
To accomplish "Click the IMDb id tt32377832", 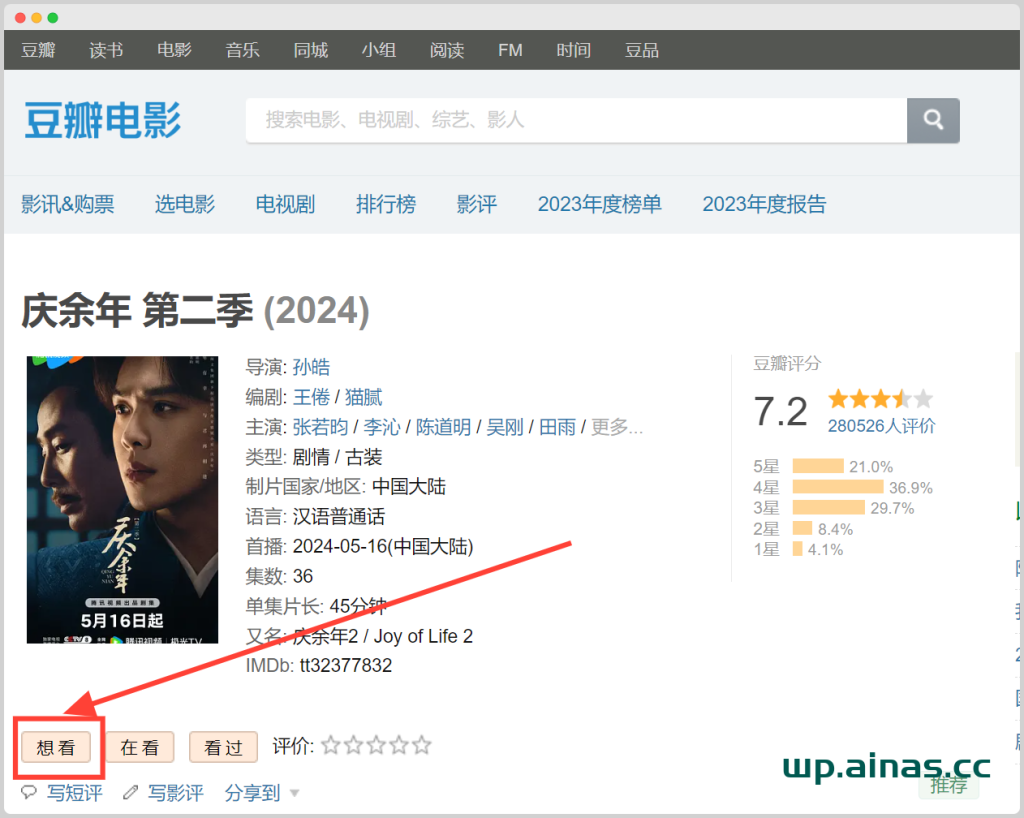I will 345,665.
